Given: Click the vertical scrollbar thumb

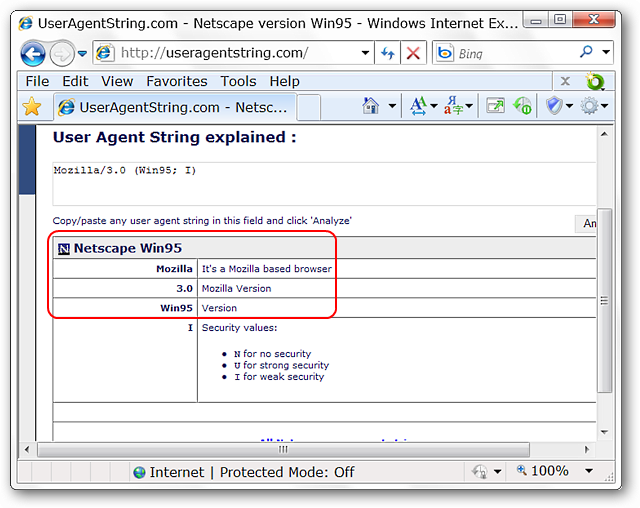Looking at the screenshot, I should click(604, 300).
